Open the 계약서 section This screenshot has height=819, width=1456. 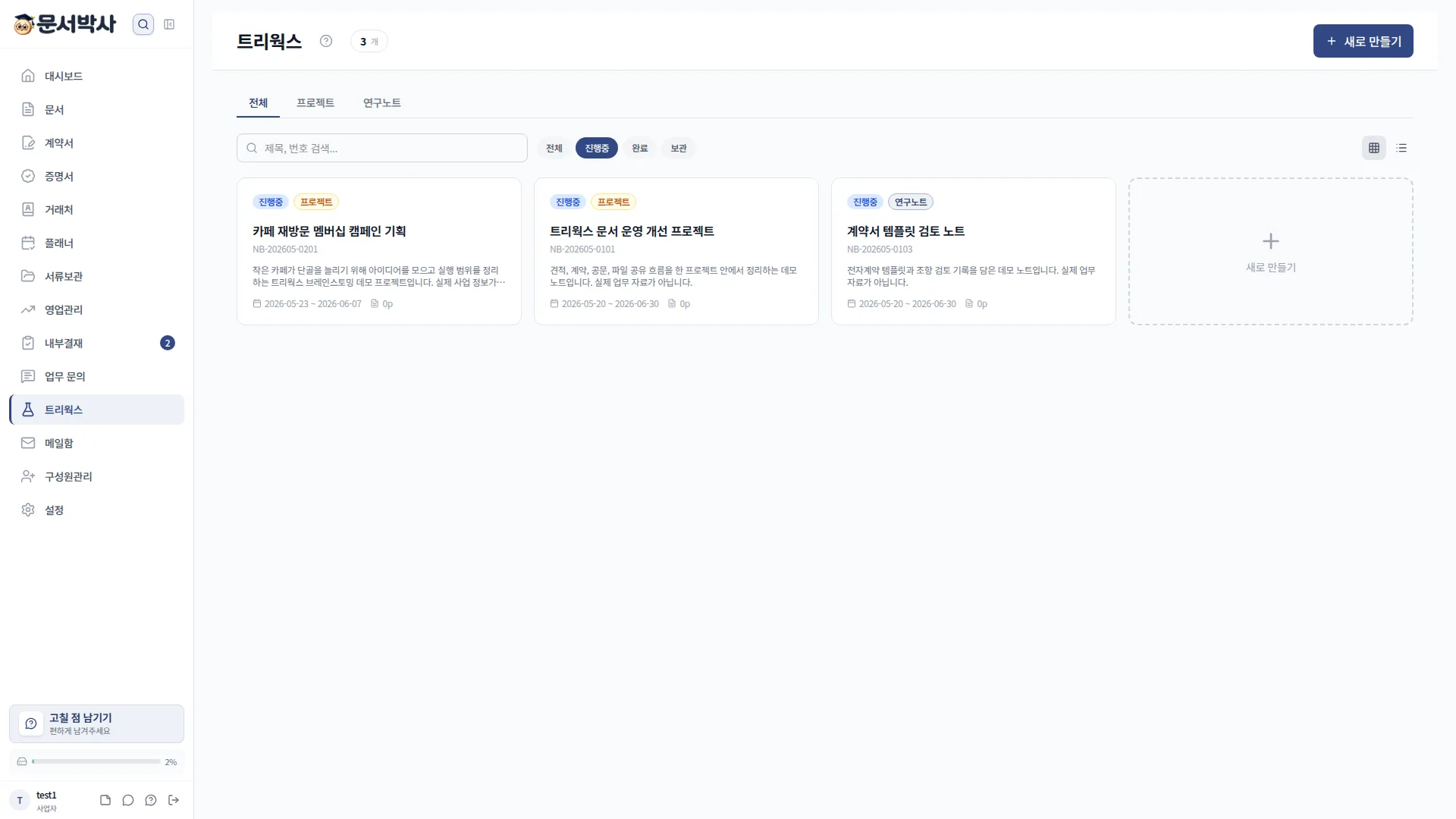coord(97,143)
